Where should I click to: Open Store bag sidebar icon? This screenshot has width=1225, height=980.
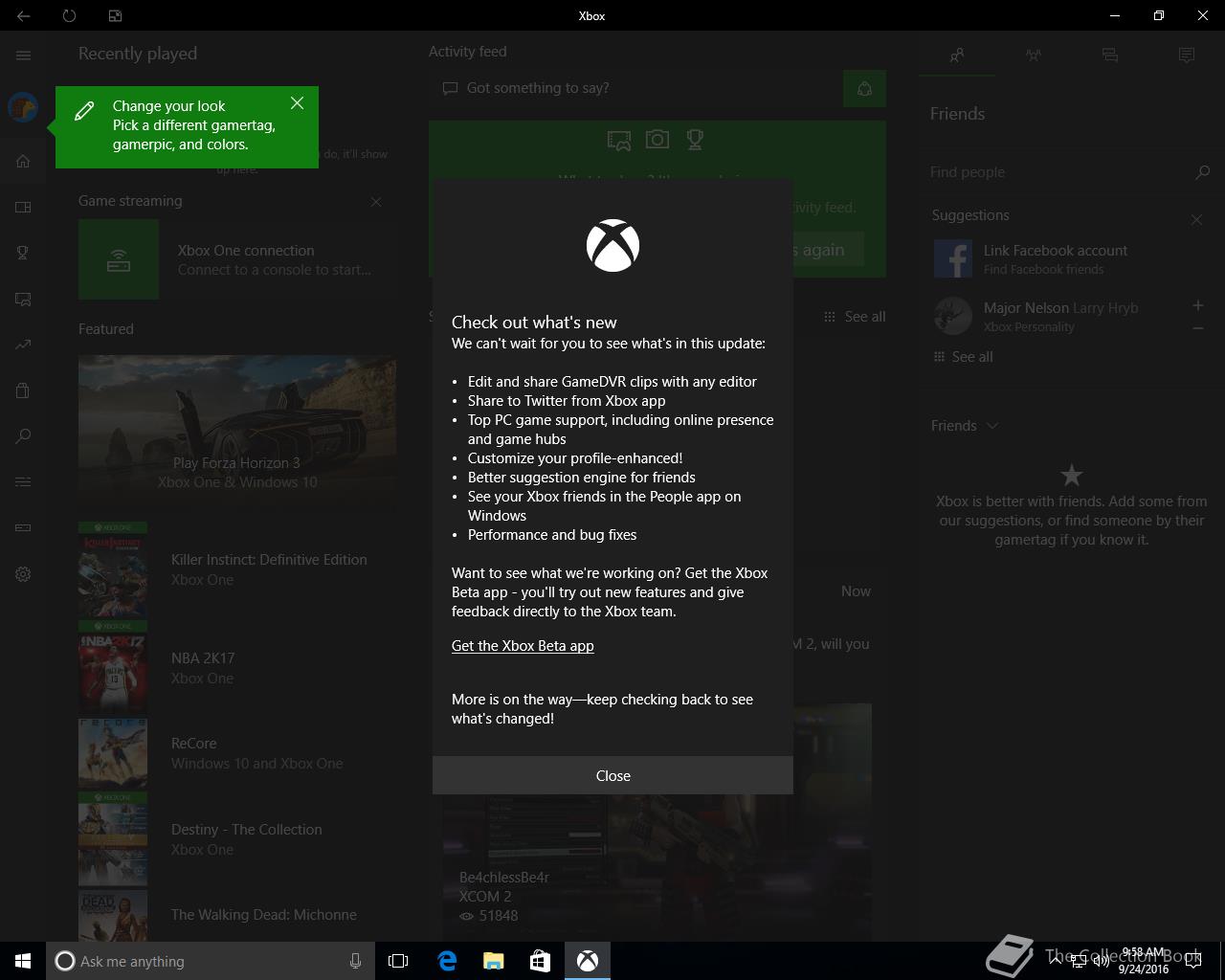(23, 390)
